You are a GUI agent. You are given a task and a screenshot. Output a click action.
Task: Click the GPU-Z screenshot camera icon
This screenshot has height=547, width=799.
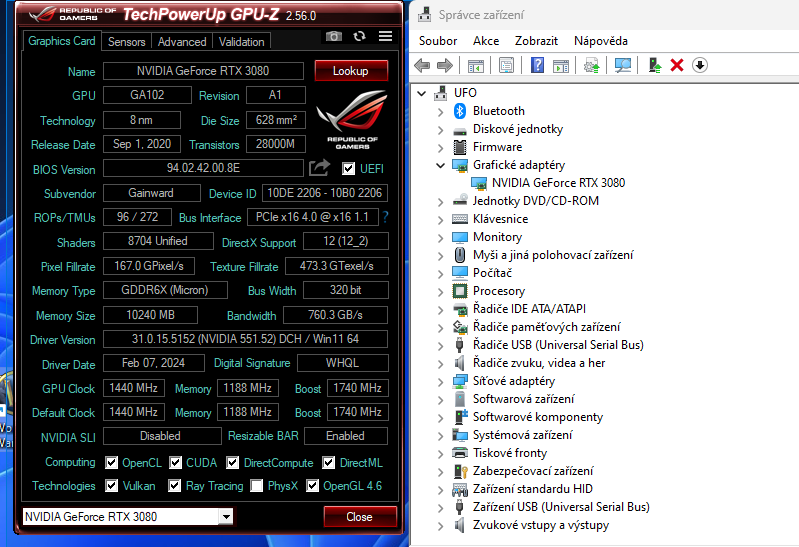coord(334,36)
